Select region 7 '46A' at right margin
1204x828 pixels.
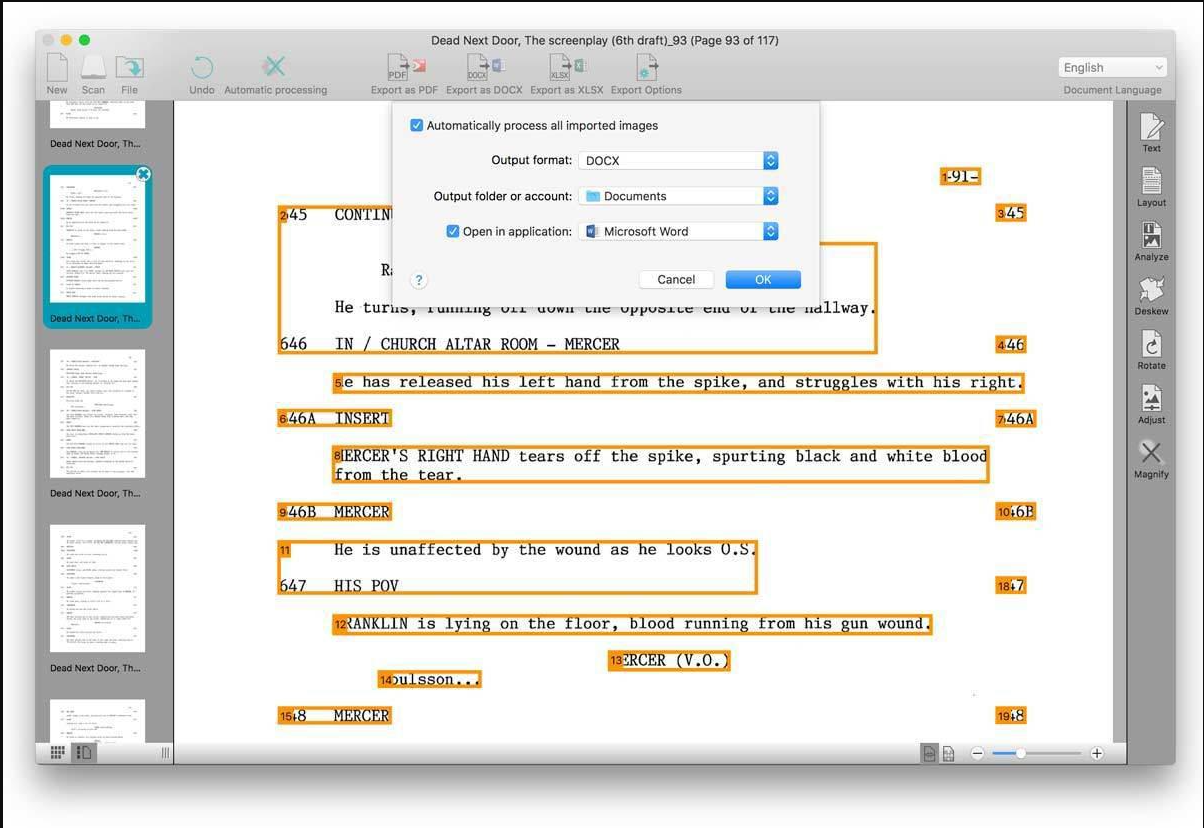(x=1015, y=419)
